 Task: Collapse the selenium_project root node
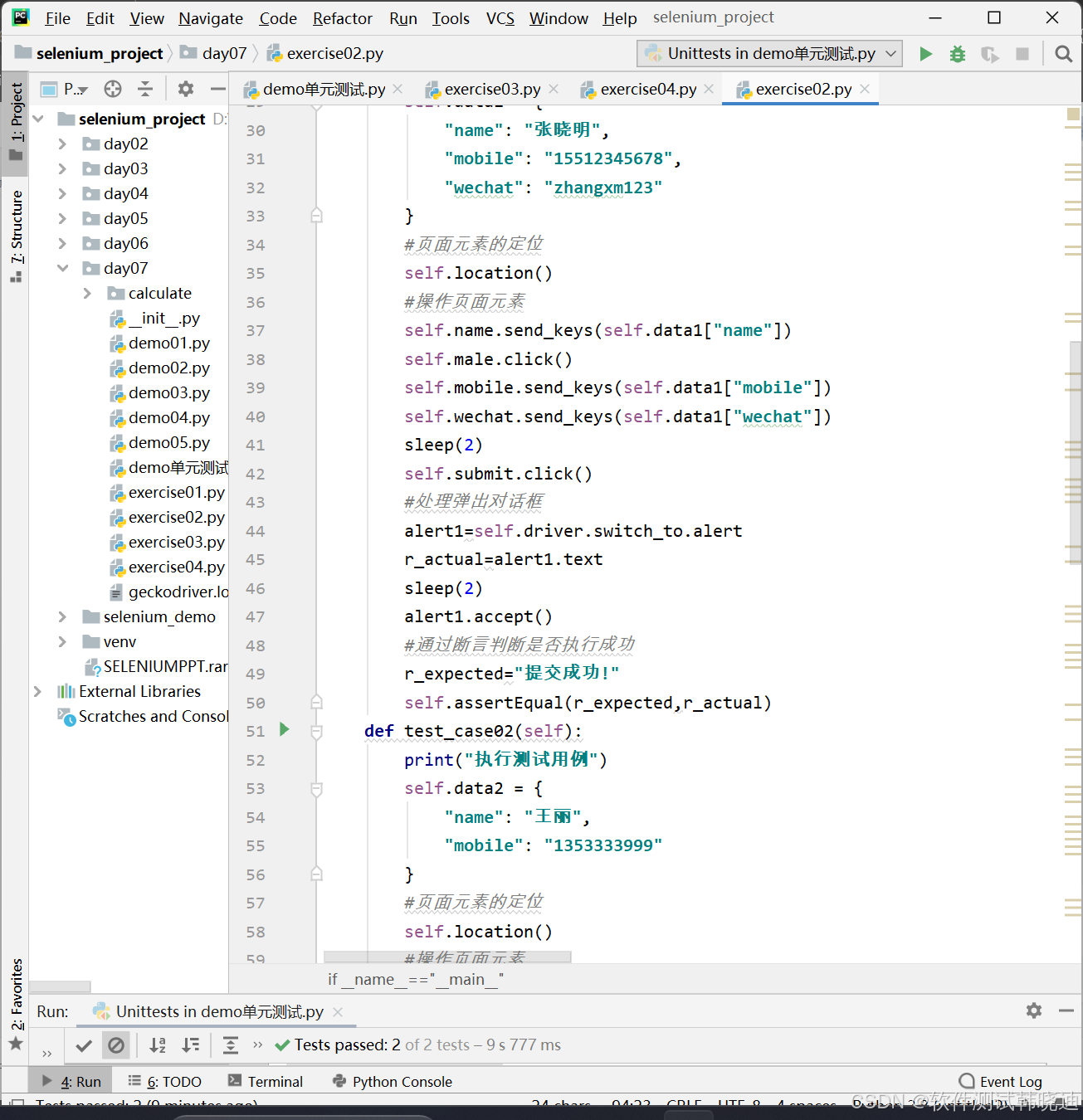pyautogui.click(x=37, y=119)
